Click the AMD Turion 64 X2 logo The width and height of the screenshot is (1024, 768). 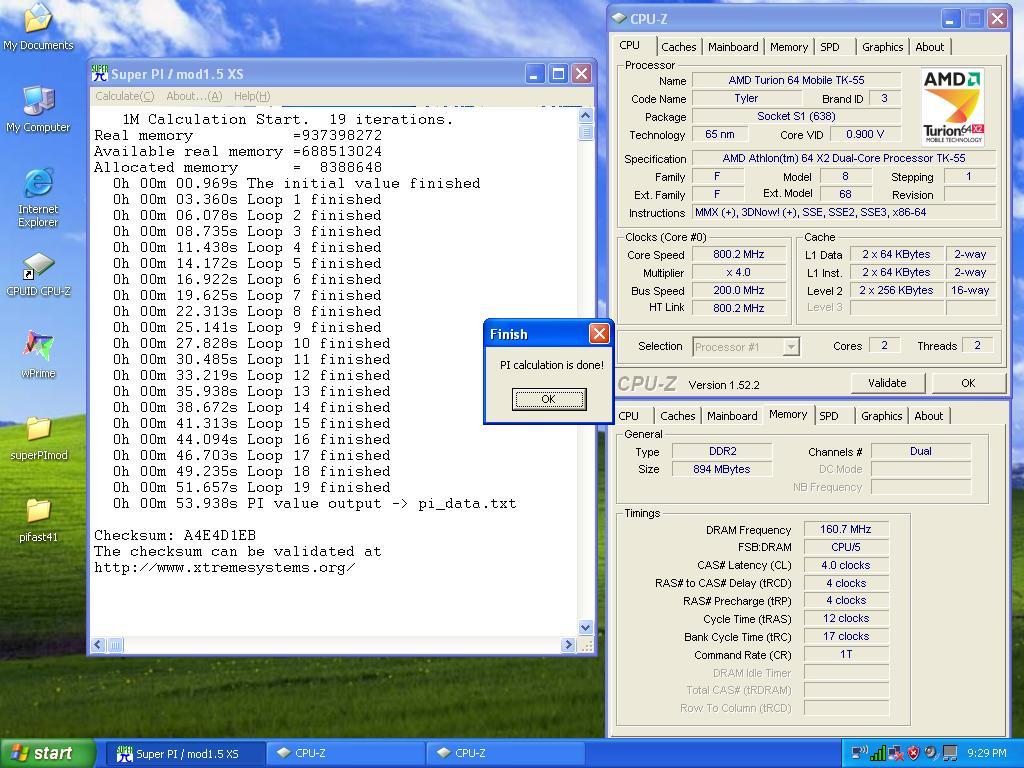[953, 107]
